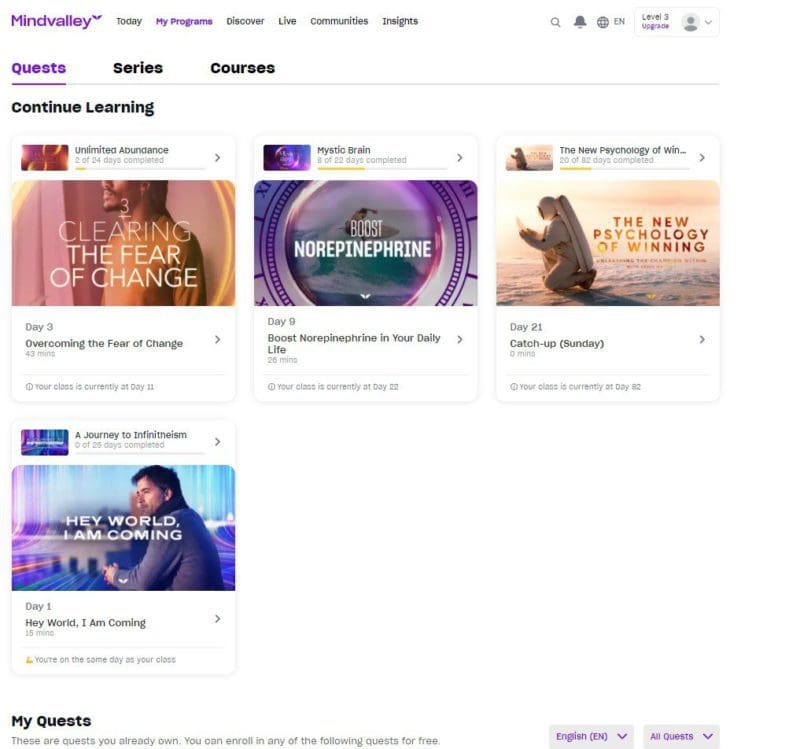Expand Mystic Brain quest chevron
Image resolution: width=800 pixels, height=749 pixels.
point(460,158)
